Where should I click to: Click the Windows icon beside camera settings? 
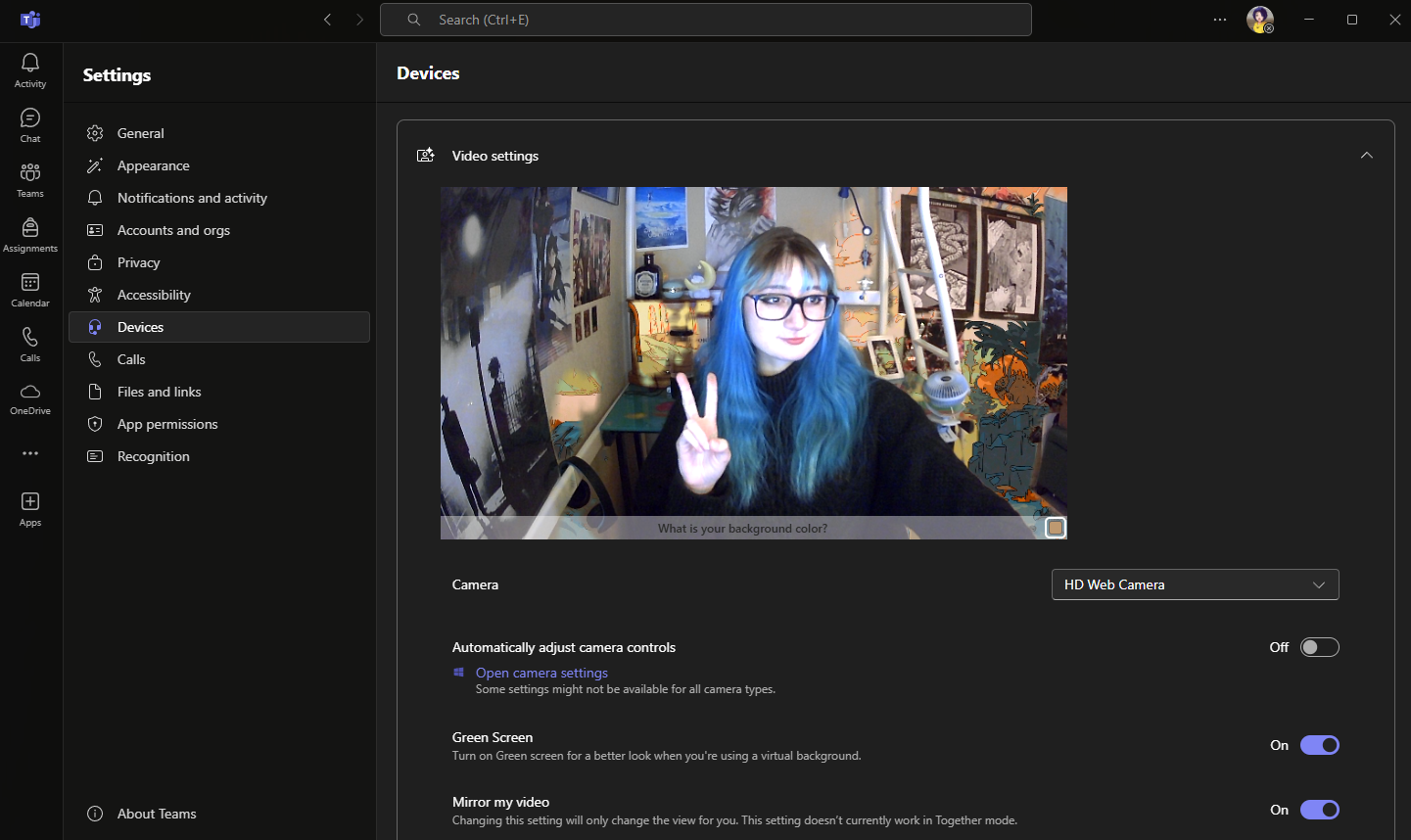458,673
